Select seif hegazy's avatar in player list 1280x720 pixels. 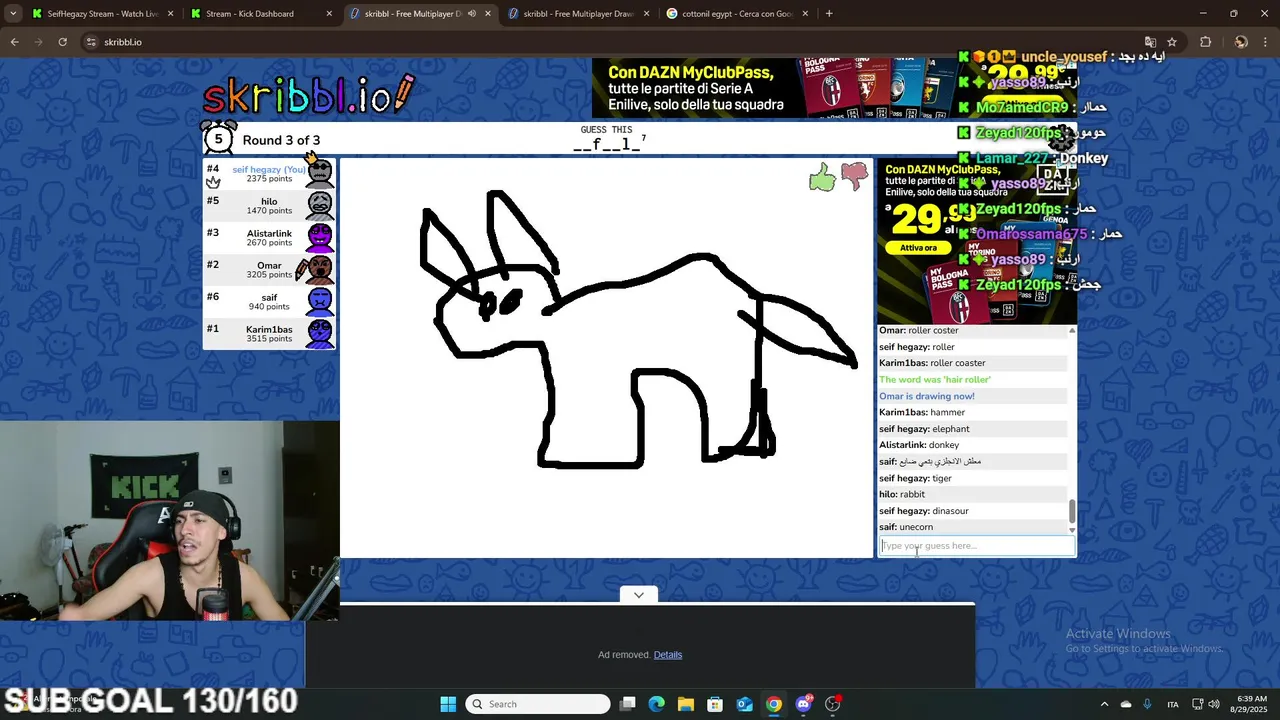click(320, 173)
